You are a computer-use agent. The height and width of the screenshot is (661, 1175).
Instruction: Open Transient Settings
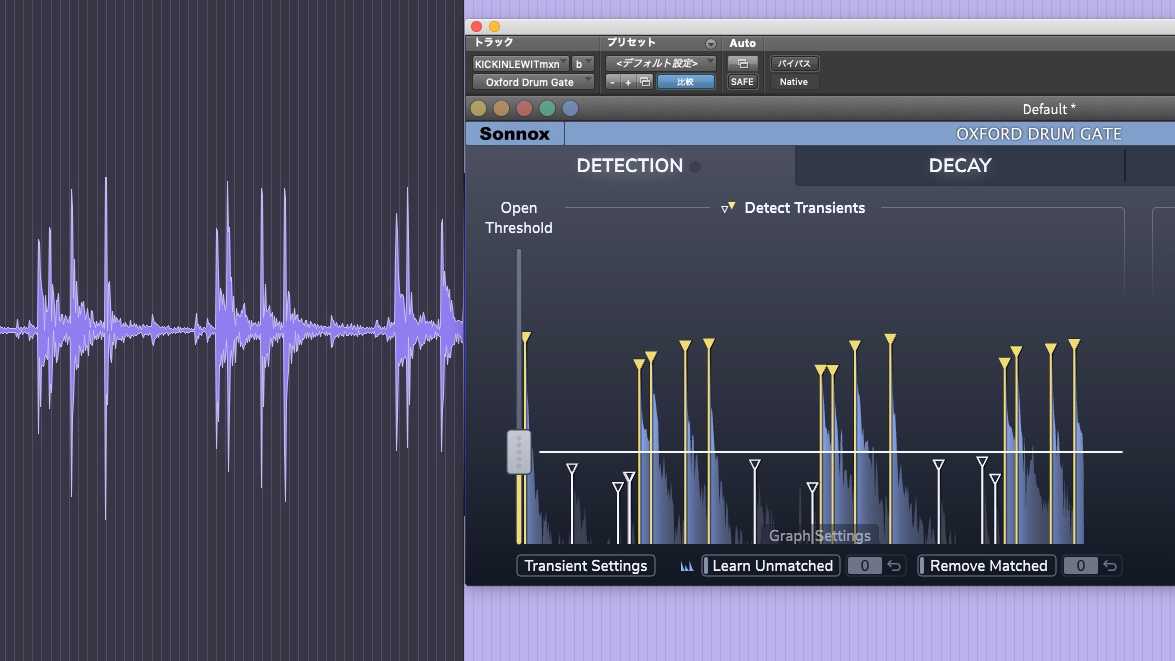586,566
